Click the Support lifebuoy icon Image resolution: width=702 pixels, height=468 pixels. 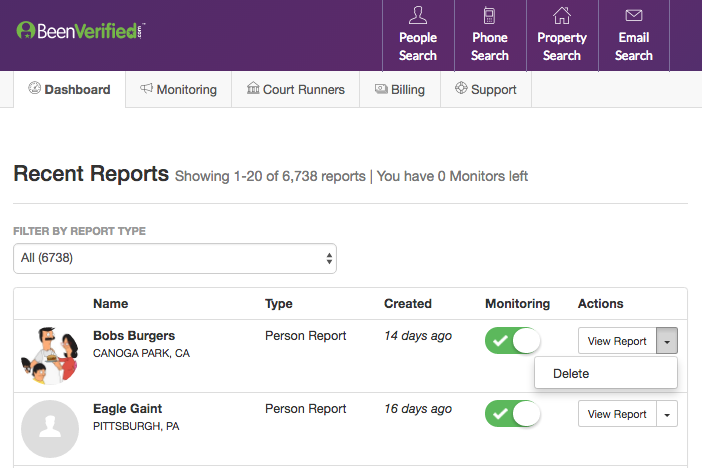[x=461, y=88]
